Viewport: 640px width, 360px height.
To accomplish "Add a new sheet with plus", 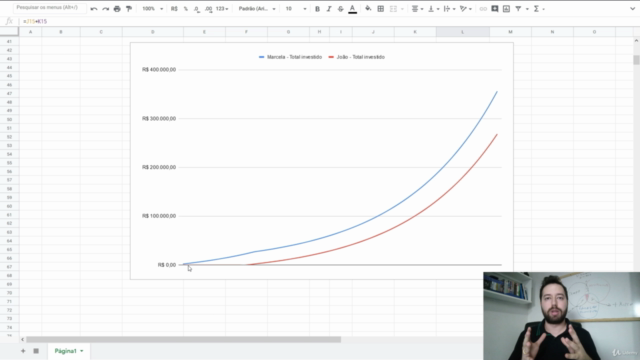I will [x=23, y=351].
